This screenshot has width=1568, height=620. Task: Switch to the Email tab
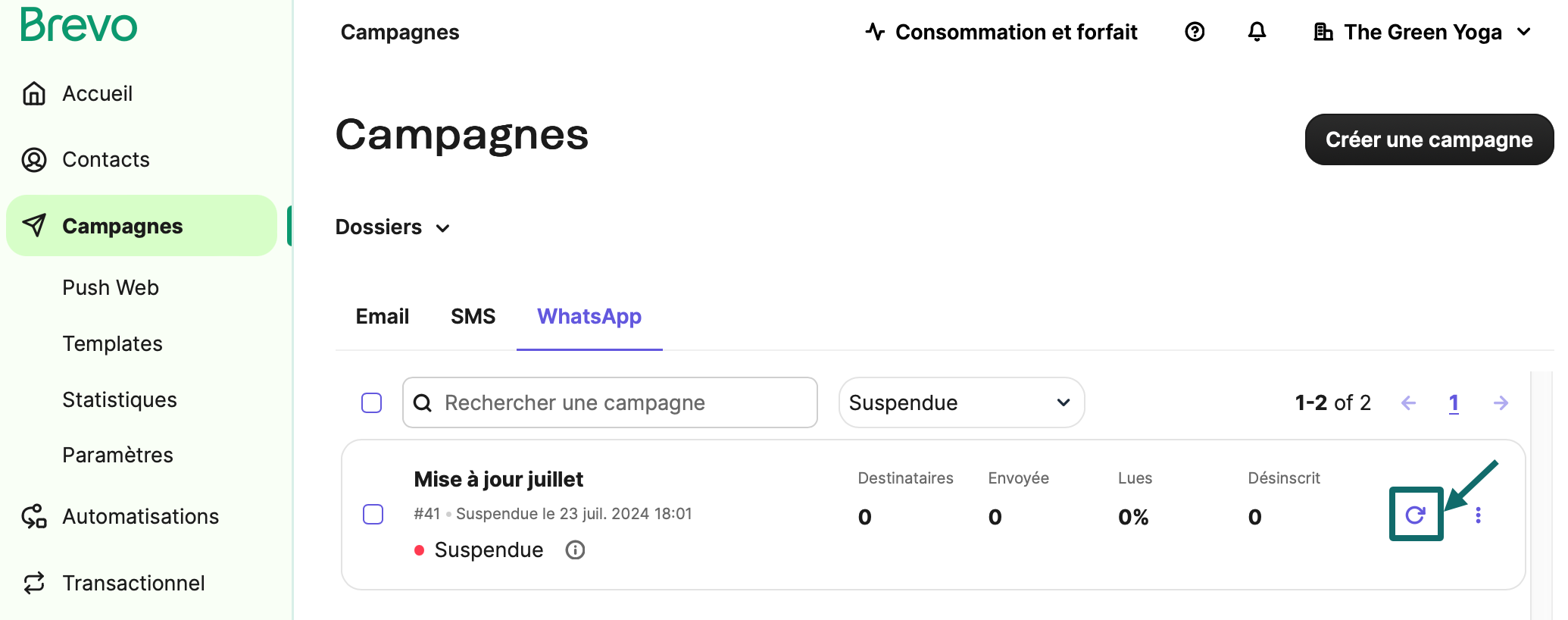[382, 316]
